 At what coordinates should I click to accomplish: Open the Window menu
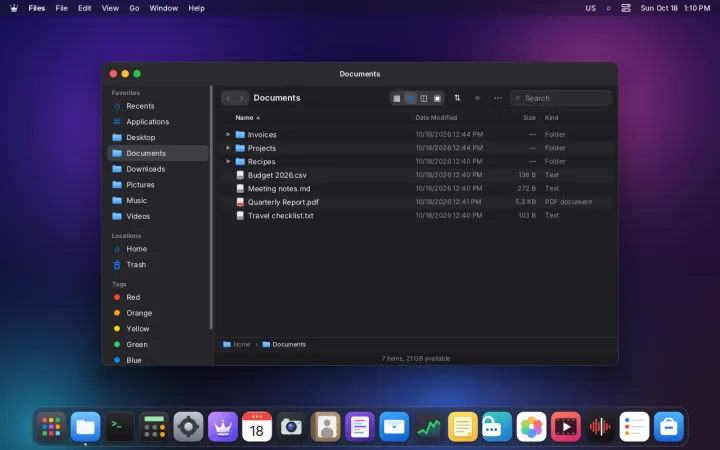(x=163, y=8)
